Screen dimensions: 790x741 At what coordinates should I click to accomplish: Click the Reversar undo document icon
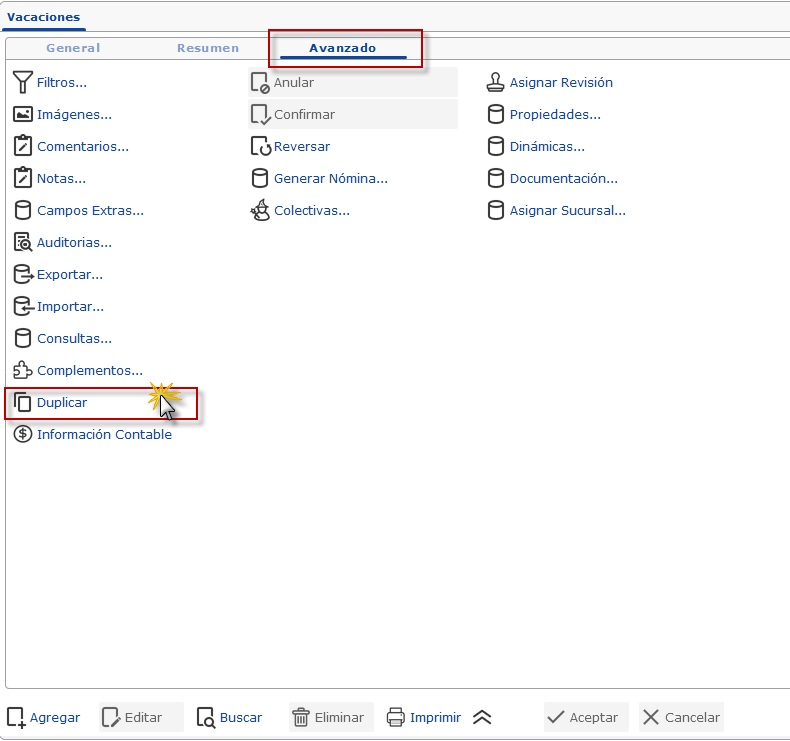[x=260, y=146]
